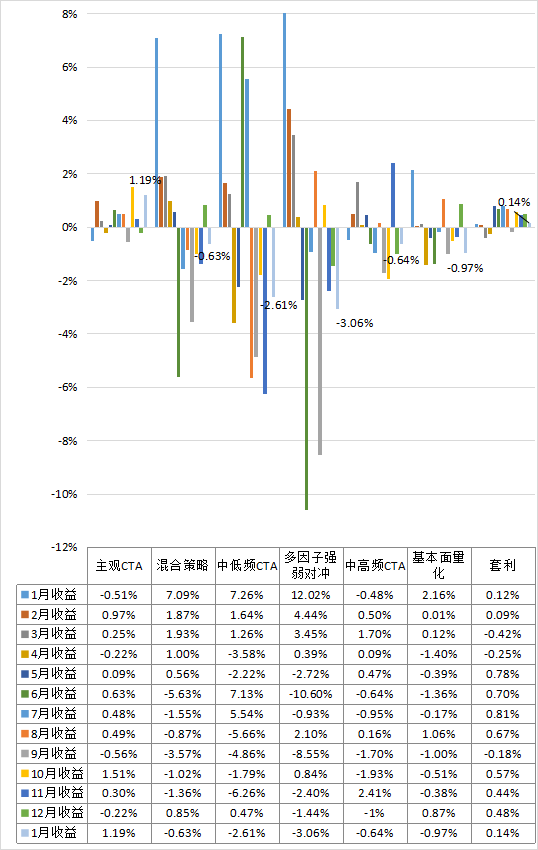This screenshot has height=850, width=538.
Task: Select the 10月收益 legend entry
Action: tap(53, 774)
